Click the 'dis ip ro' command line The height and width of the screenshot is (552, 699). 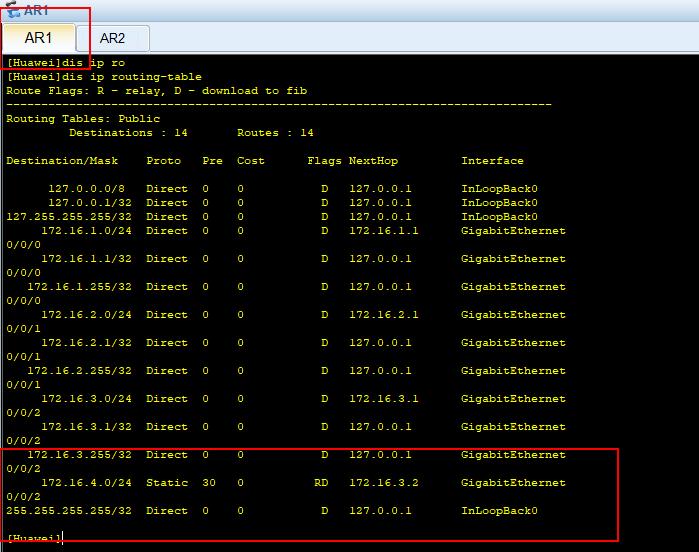pos(66,62)
